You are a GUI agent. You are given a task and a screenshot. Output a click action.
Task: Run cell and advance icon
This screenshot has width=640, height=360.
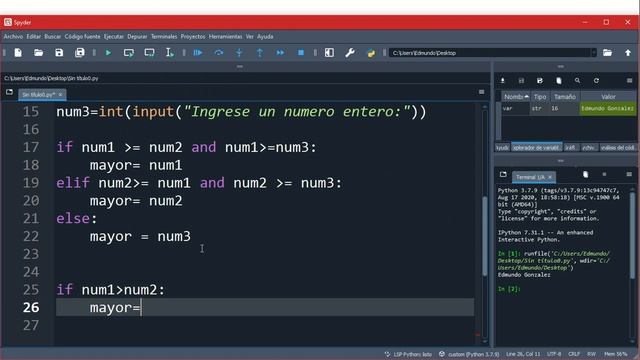coord(149,53)
